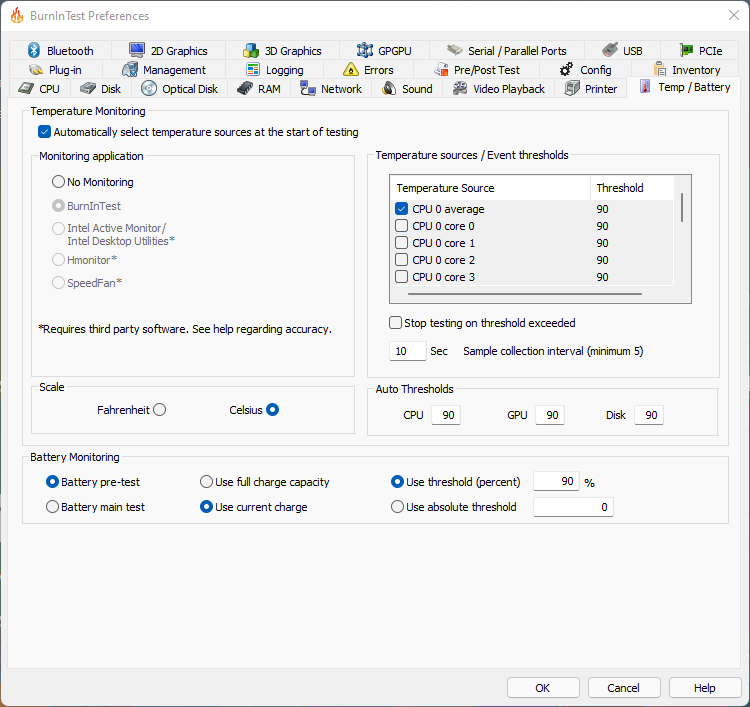This screenshot has width=750, height=707.
Task: Toggle automatic temperature source selection checkbox
Action: (x=44, y=132)
